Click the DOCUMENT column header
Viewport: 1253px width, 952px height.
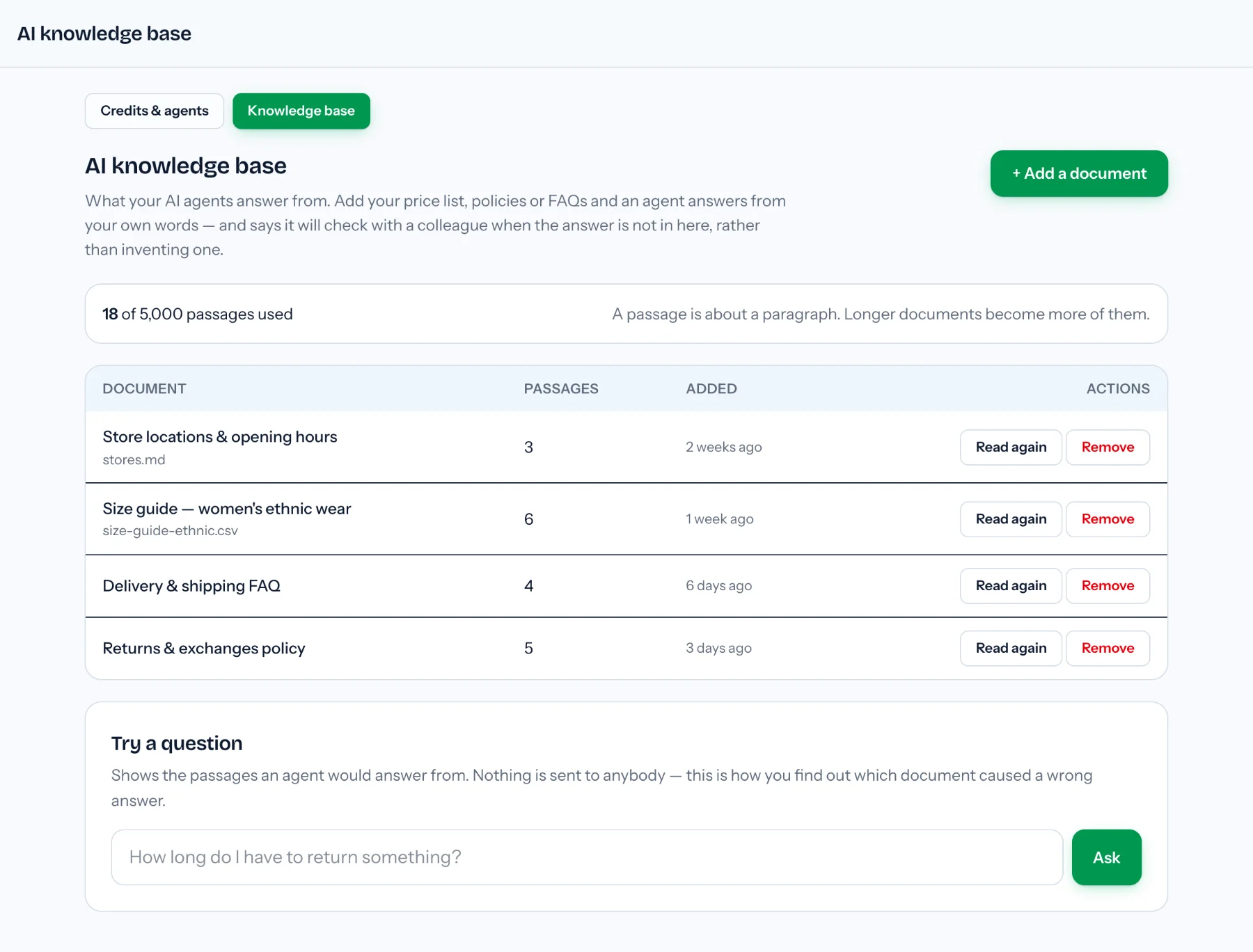point(144,389)
